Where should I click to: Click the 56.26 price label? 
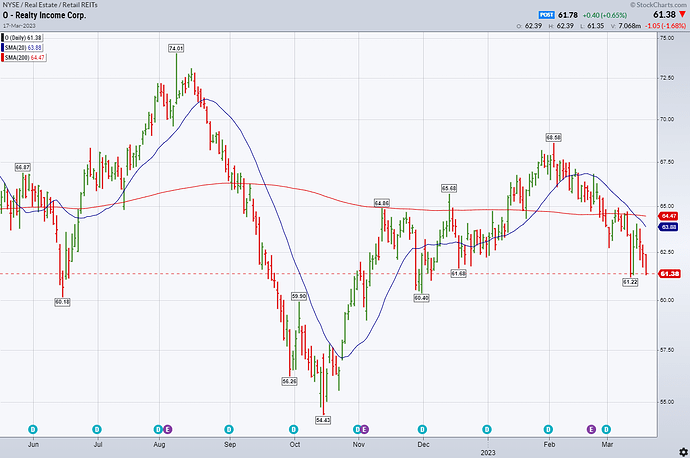point(290,381)
